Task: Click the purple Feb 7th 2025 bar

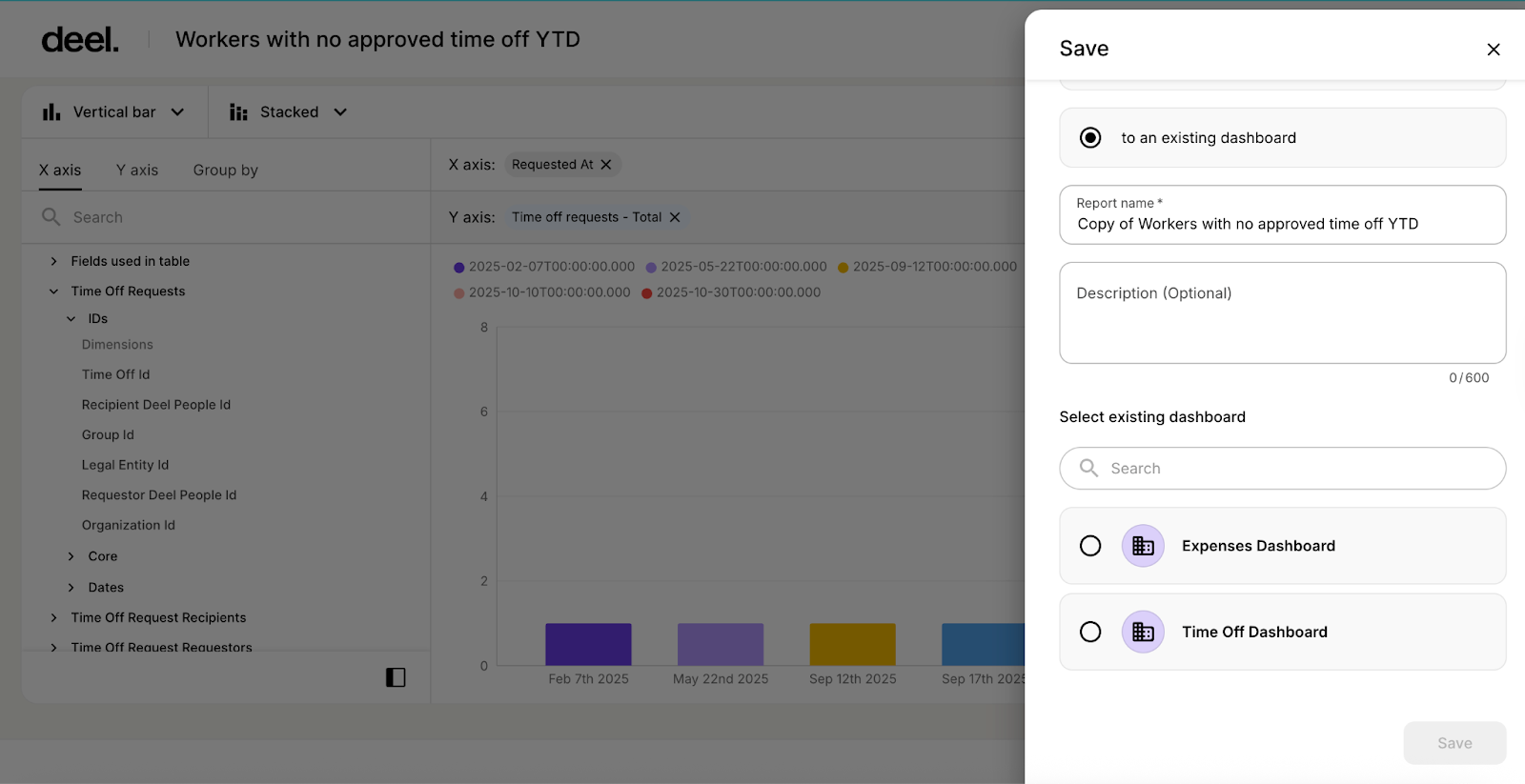Action: pyautogui.click(x=588, y=644)
